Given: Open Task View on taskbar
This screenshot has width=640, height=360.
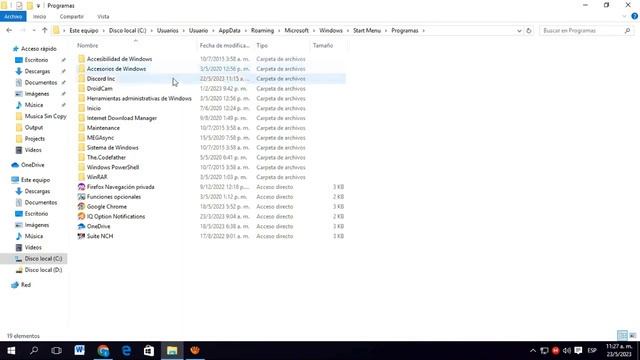Looking at the screenshot, I should click(x=56, y=351).
